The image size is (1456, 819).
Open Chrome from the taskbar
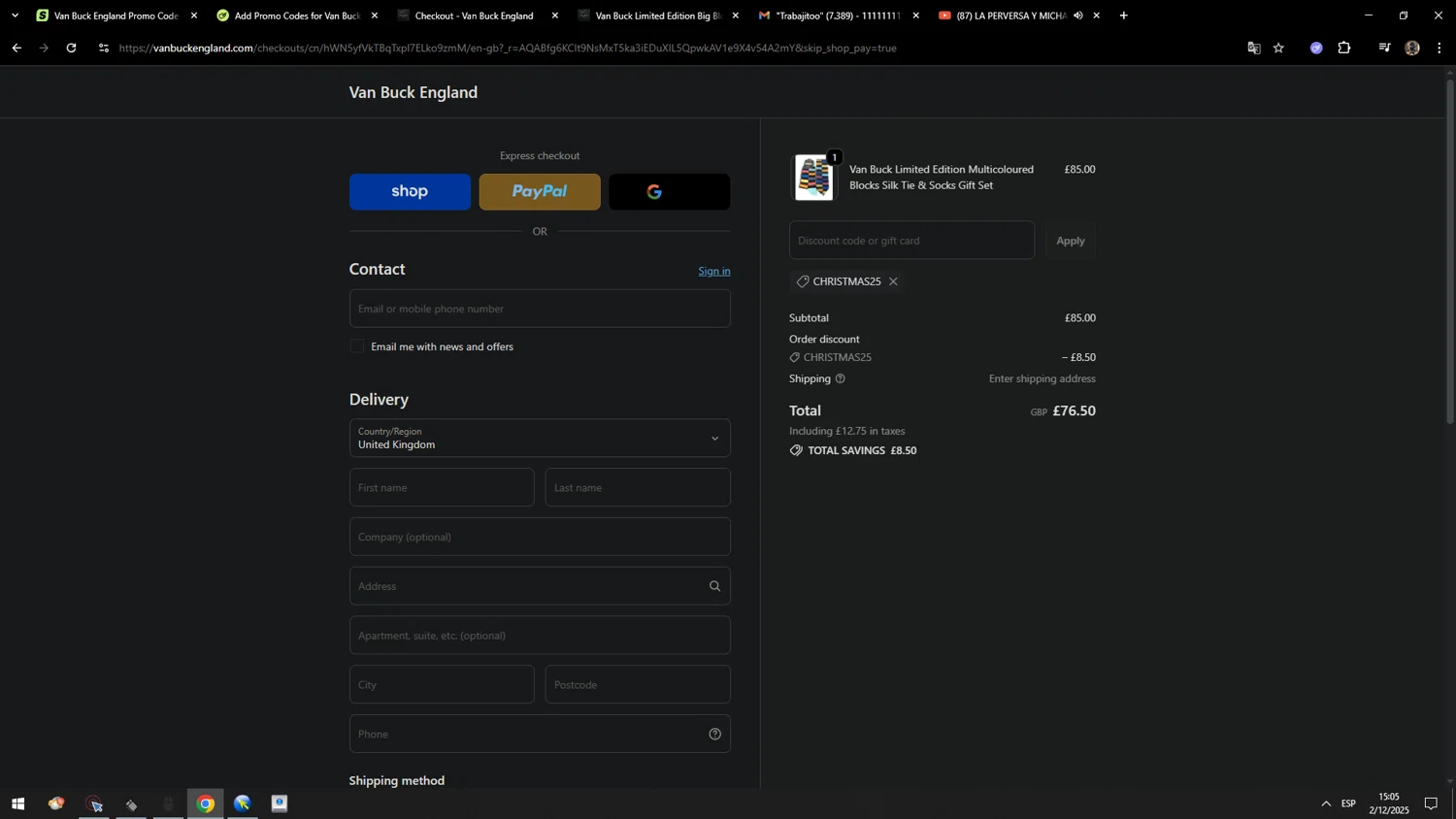206,803
